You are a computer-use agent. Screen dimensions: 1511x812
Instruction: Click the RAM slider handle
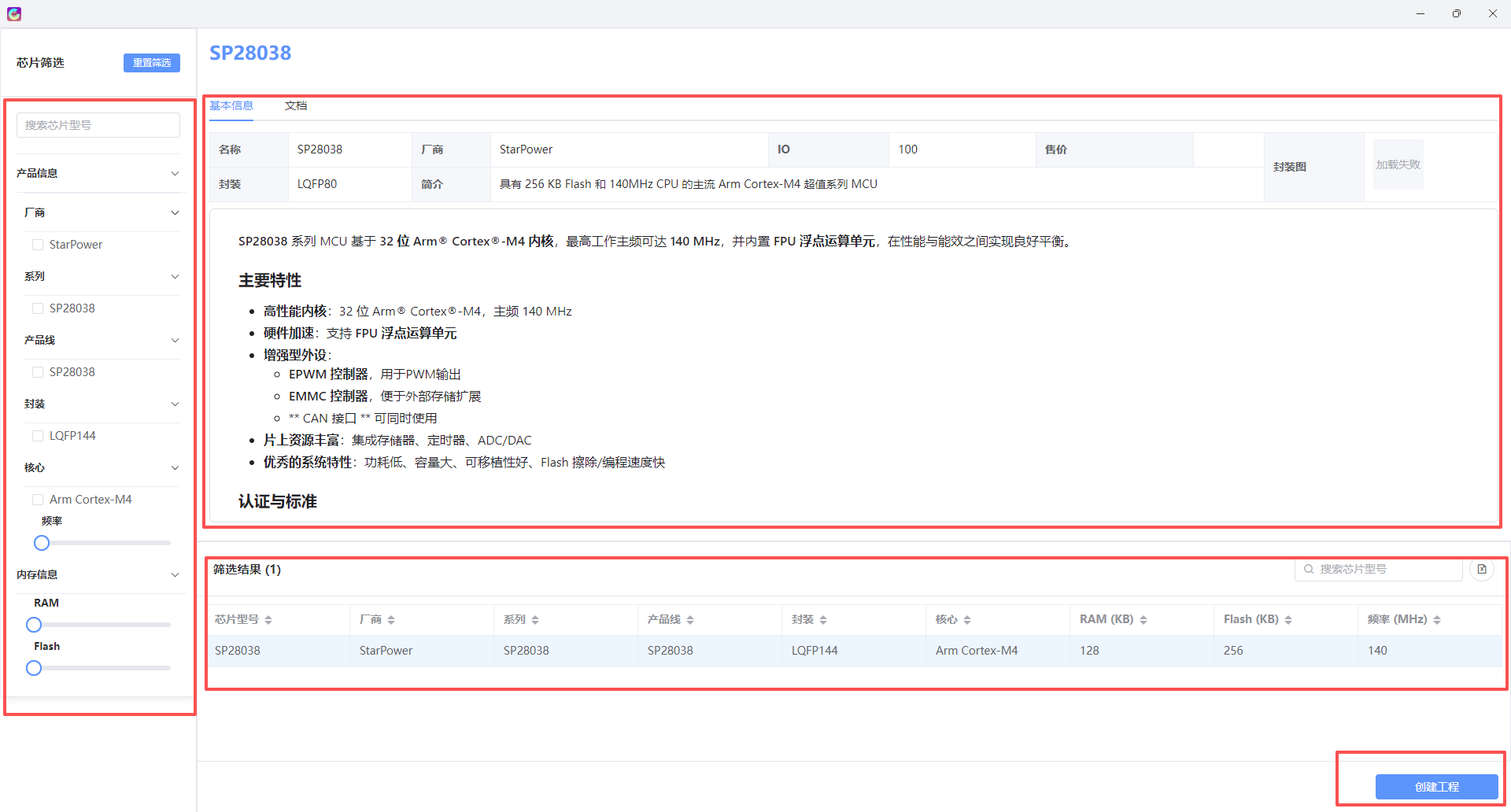(x=34, y=625)
